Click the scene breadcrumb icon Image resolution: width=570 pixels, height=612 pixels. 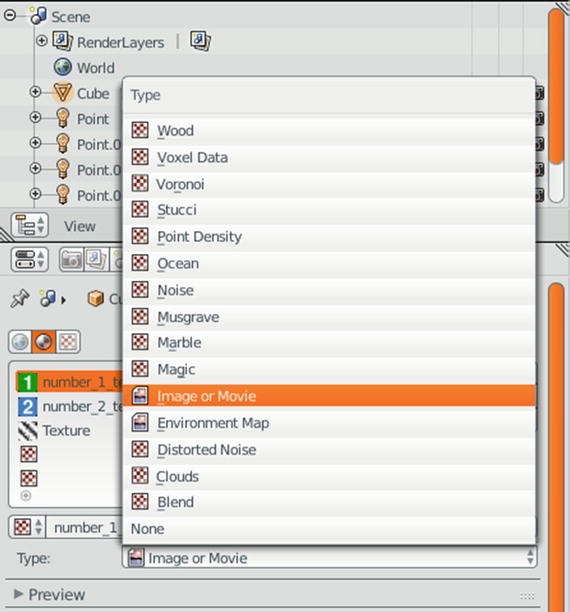click(x=48, y=298)
